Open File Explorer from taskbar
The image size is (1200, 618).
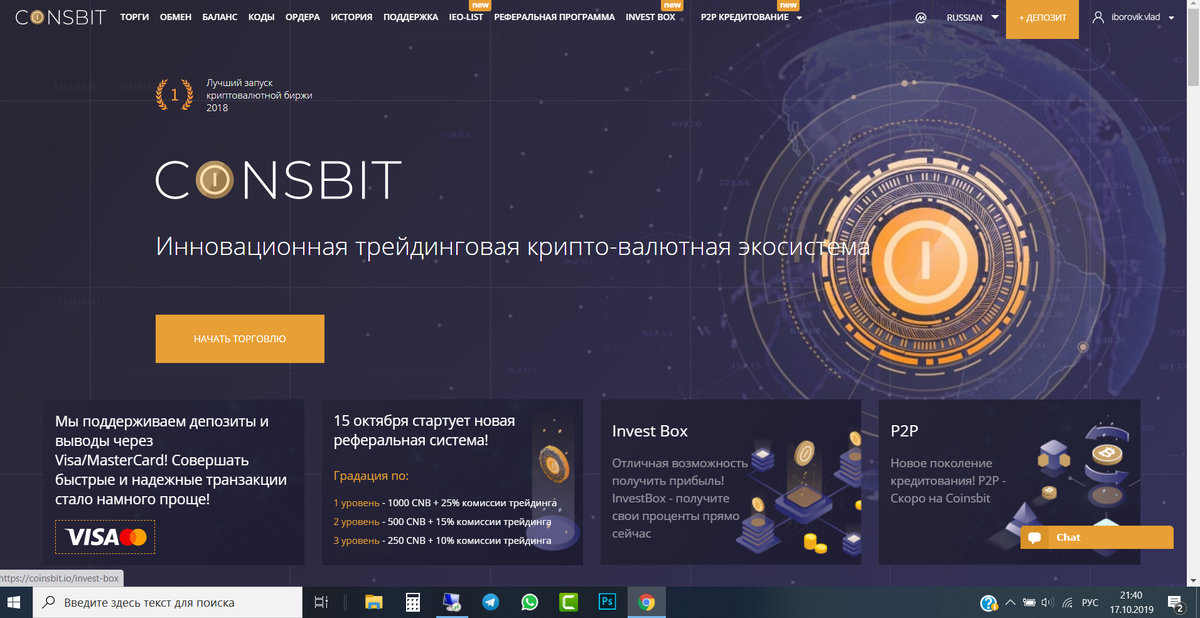[374, 602]
